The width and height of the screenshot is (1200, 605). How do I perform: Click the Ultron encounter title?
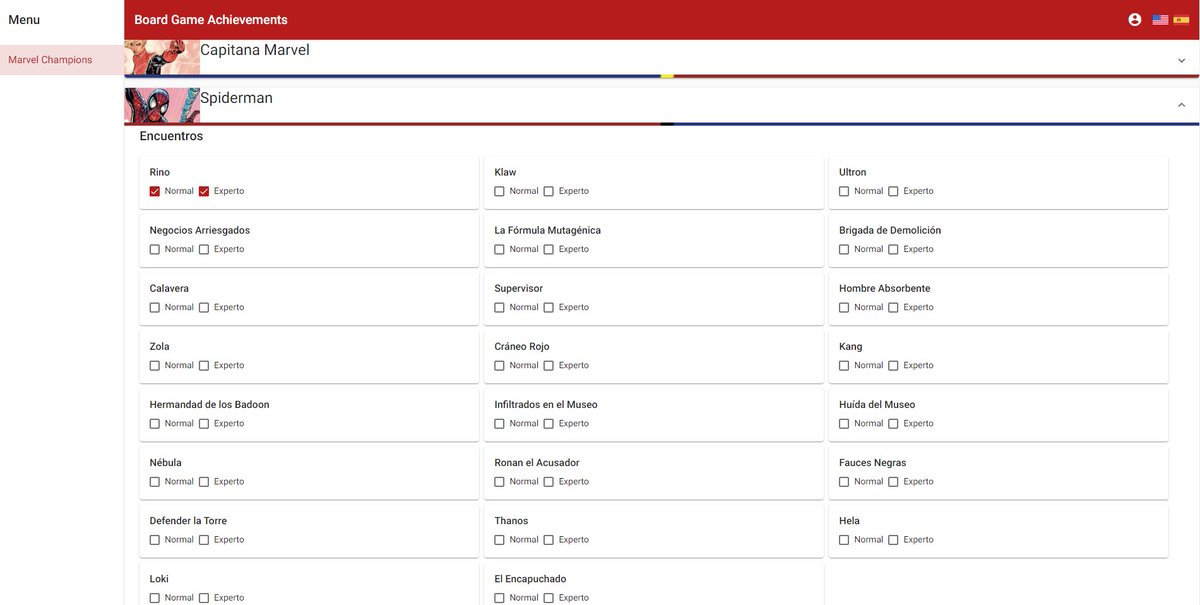click(x=853, y=172)
